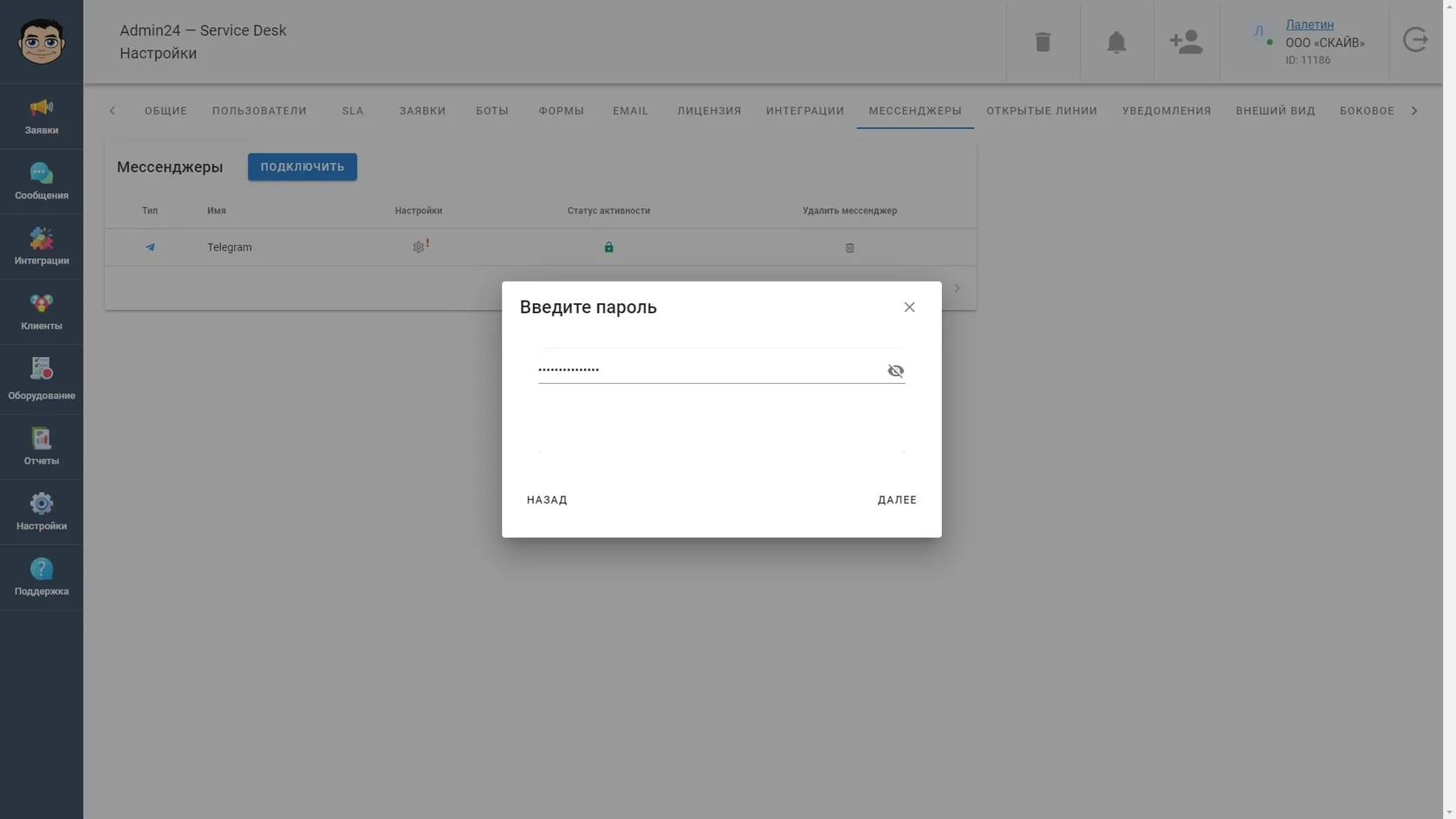The image size is (1456, 819).
Task: Toggle password visibility eye icon
Action: click(895, 371)
